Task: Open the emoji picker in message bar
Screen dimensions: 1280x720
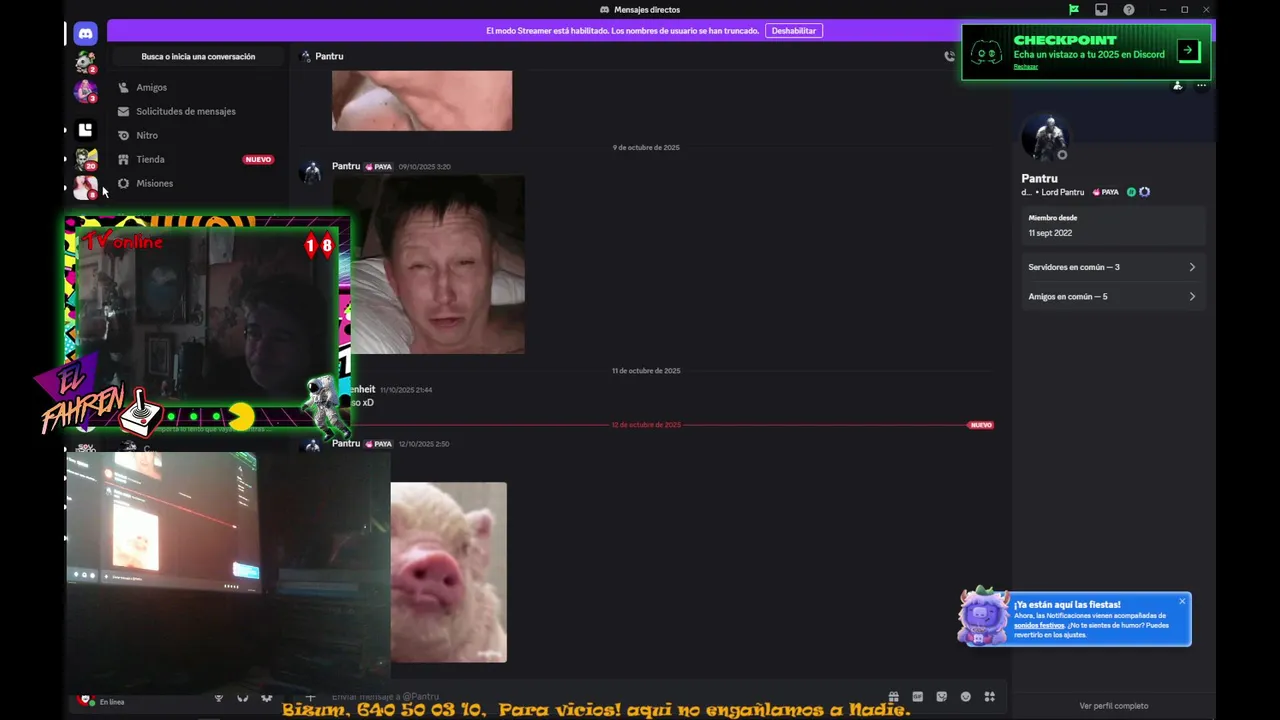Action: 965,697
